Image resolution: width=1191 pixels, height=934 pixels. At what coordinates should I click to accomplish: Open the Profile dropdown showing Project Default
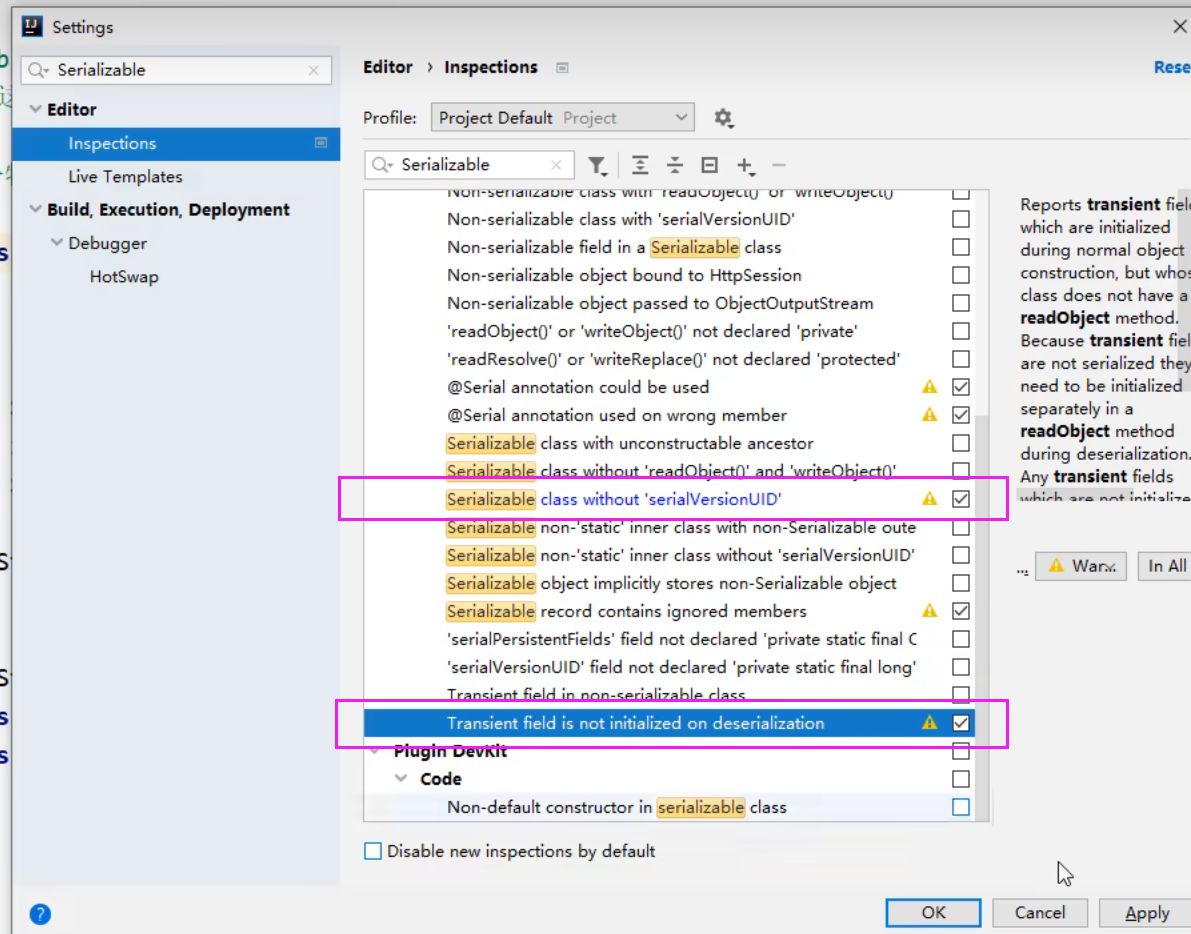[563, 118]
